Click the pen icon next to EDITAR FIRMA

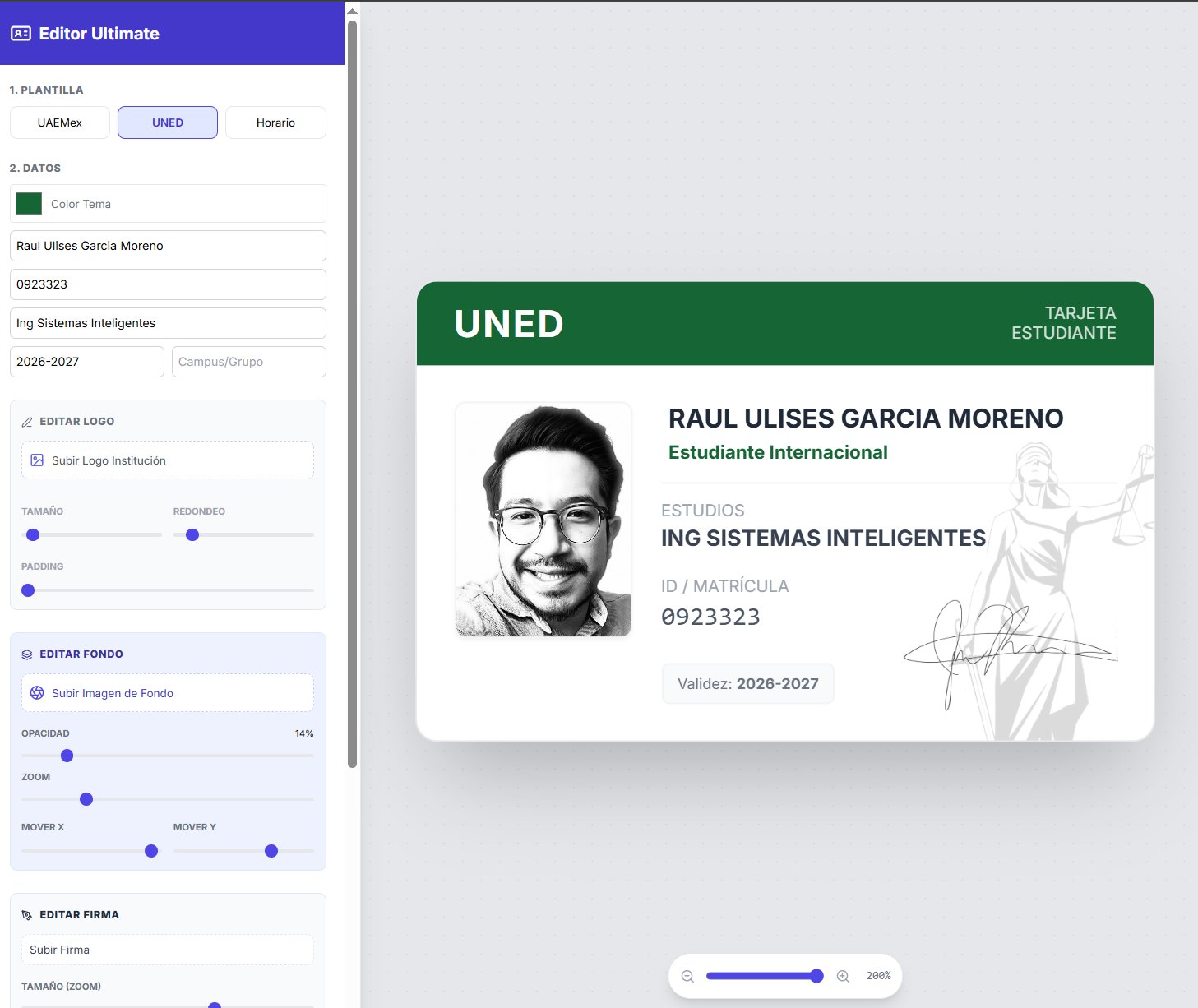coord(27,915)
